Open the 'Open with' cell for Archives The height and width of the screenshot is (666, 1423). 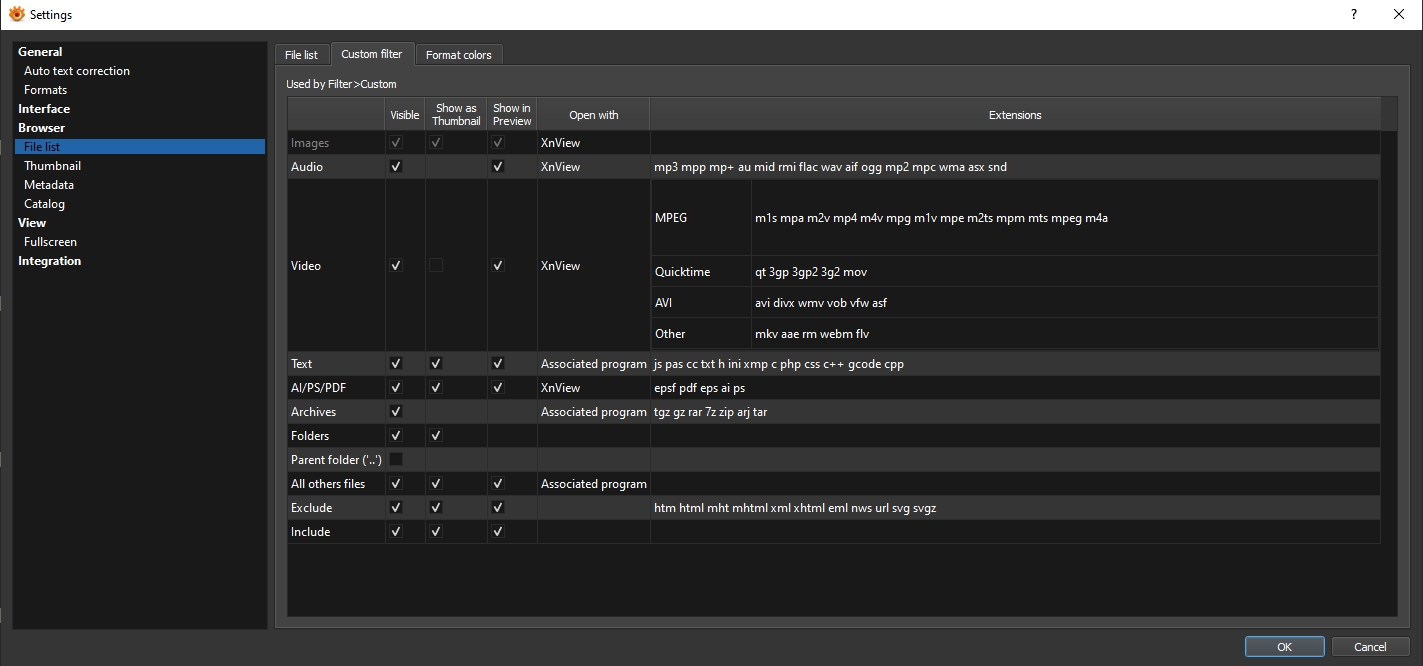coord(593,412)
